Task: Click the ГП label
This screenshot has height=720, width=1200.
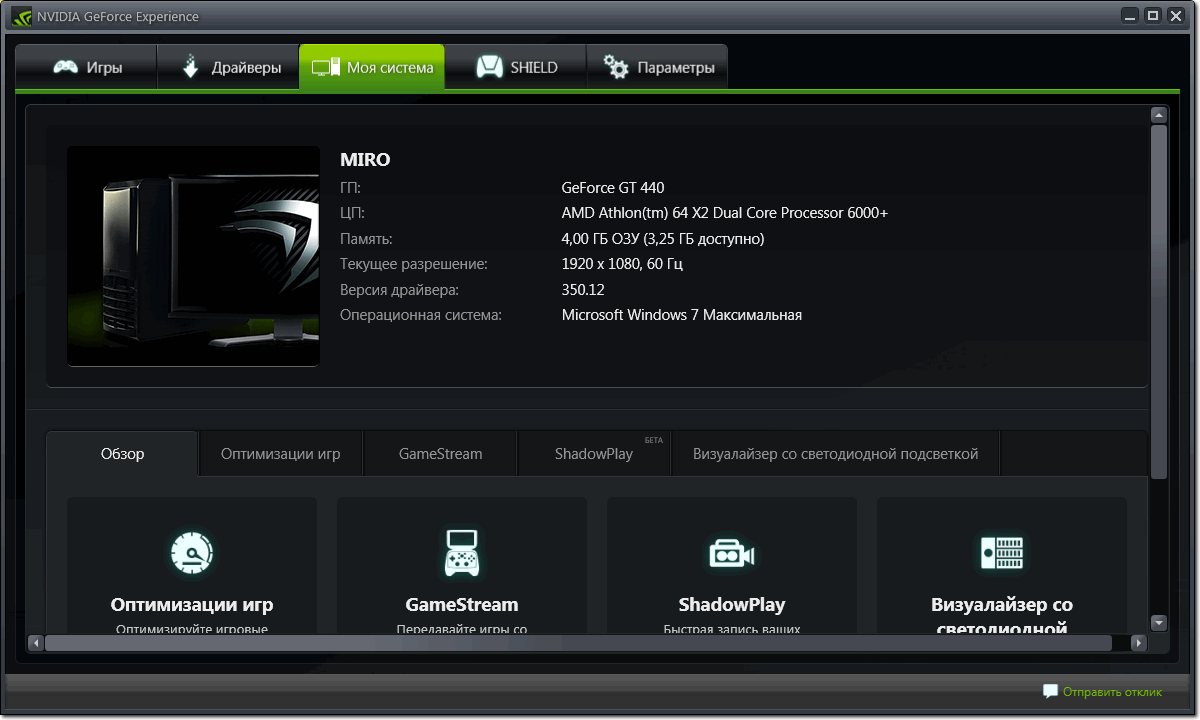Action: coord(350,188)
